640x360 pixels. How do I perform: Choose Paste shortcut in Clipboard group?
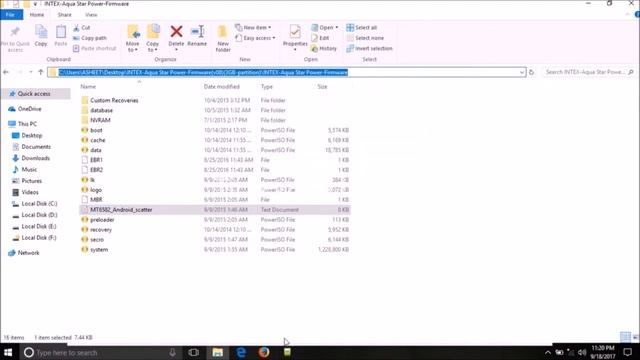[x=94, y=48]
